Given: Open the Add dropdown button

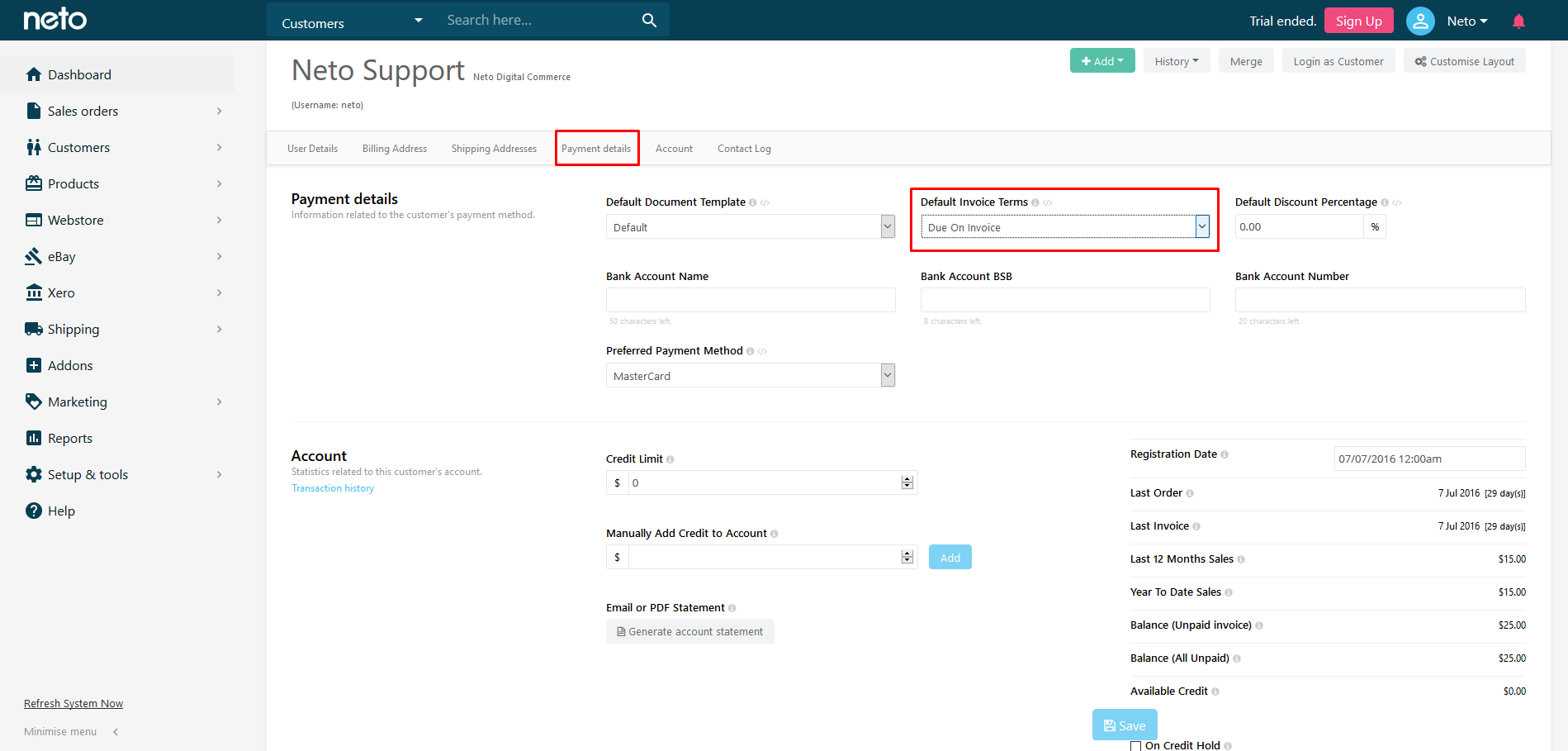Looking at the screenshot, I should pyautogui.click(x=1102, y=61).
